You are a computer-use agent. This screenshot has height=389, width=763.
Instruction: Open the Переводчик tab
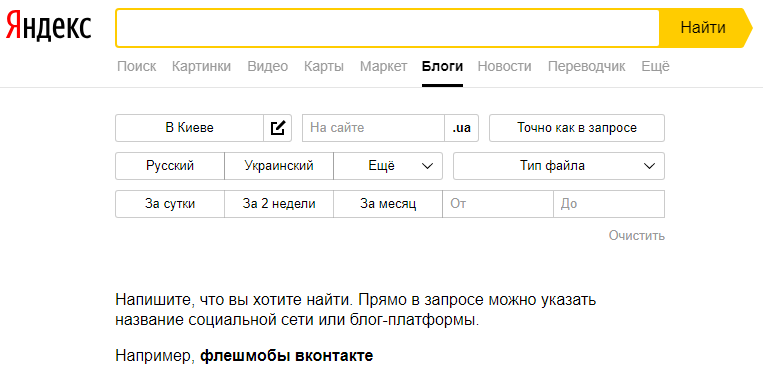(587, 66)
